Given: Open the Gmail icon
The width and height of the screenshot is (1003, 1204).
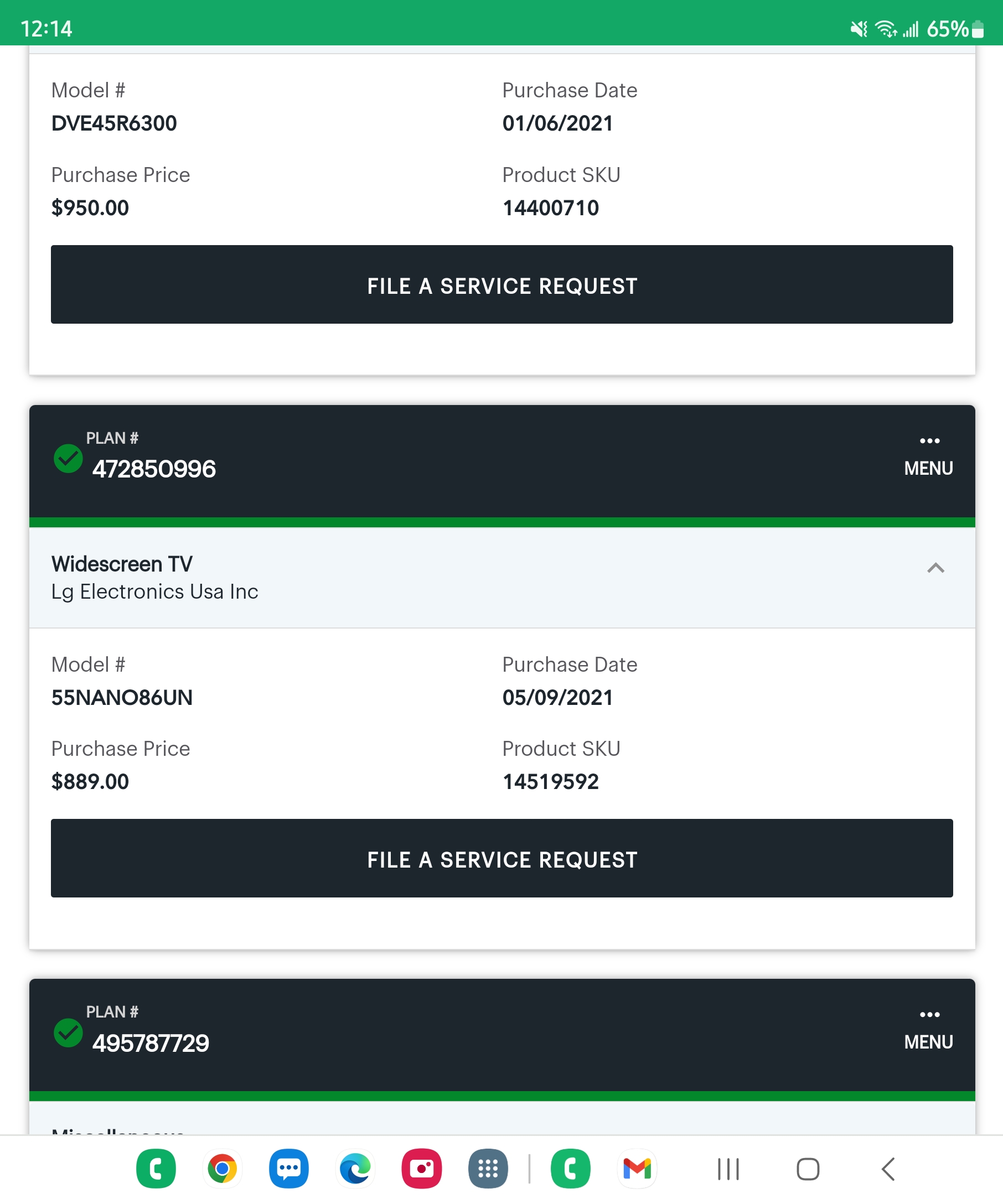Looking at the screenshot, I should (x=637, y=1169).
